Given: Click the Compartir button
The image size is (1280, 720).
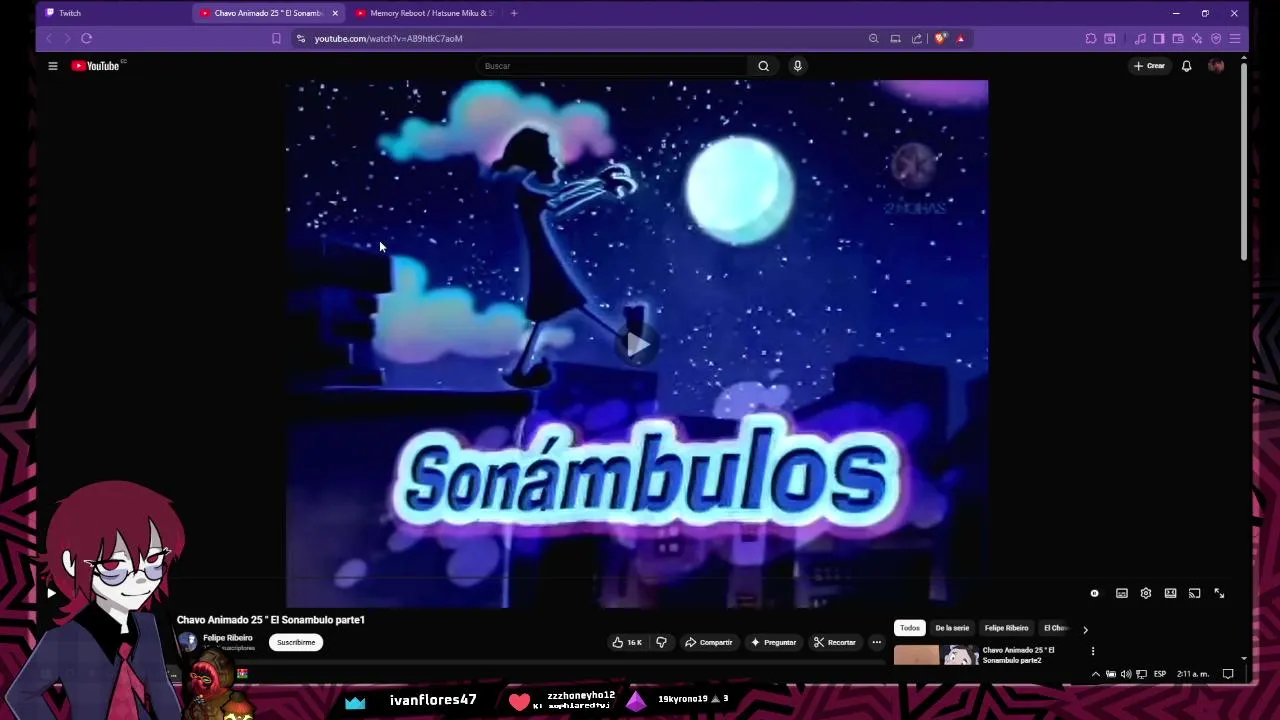Looking at the screenshot, I should point(709,642).
